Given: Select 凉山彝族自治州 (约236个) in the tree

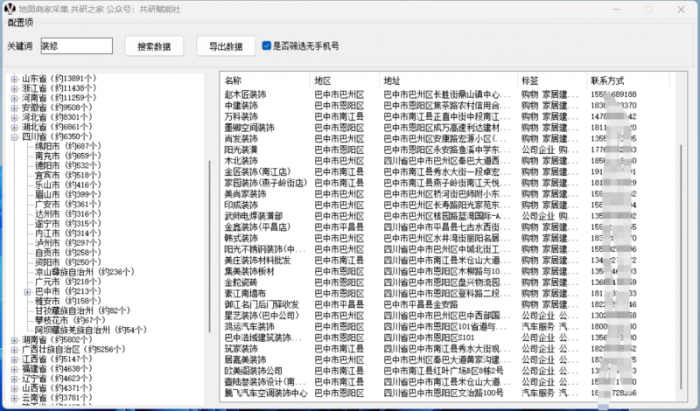Looking at the screenshot, I should click(85, 272).
